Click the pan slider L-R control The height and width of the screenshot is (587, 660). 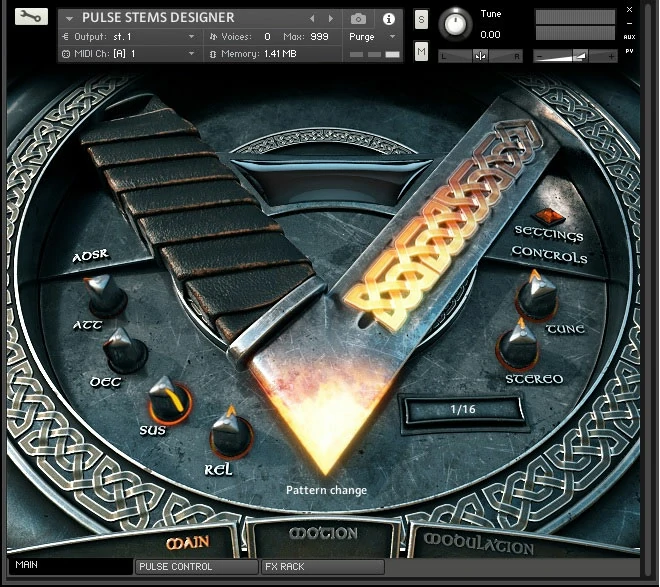[480, 56]
